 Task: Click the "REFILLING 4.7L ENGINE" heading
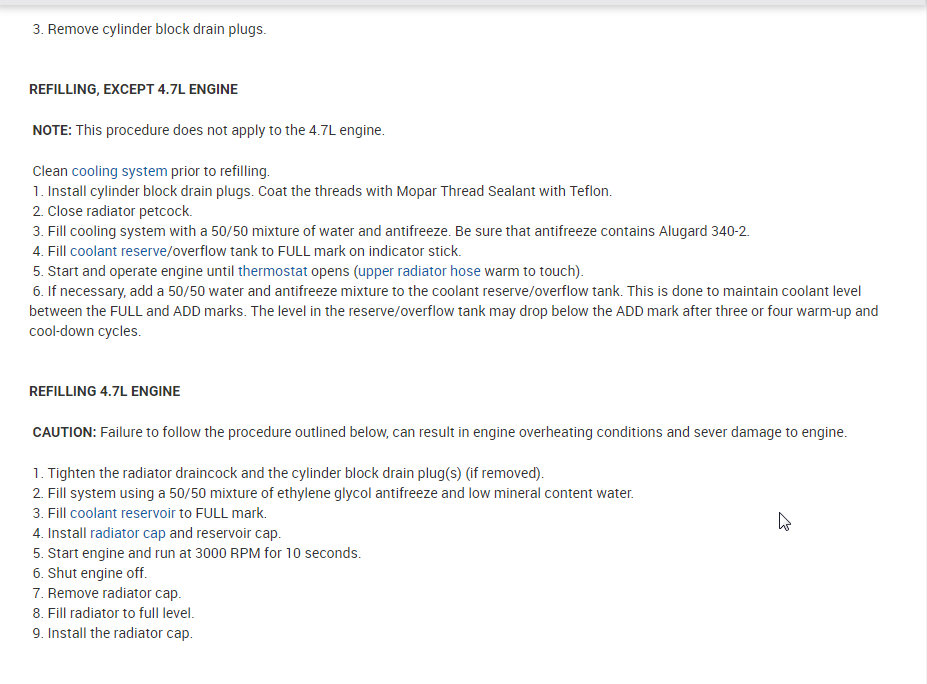104,391
